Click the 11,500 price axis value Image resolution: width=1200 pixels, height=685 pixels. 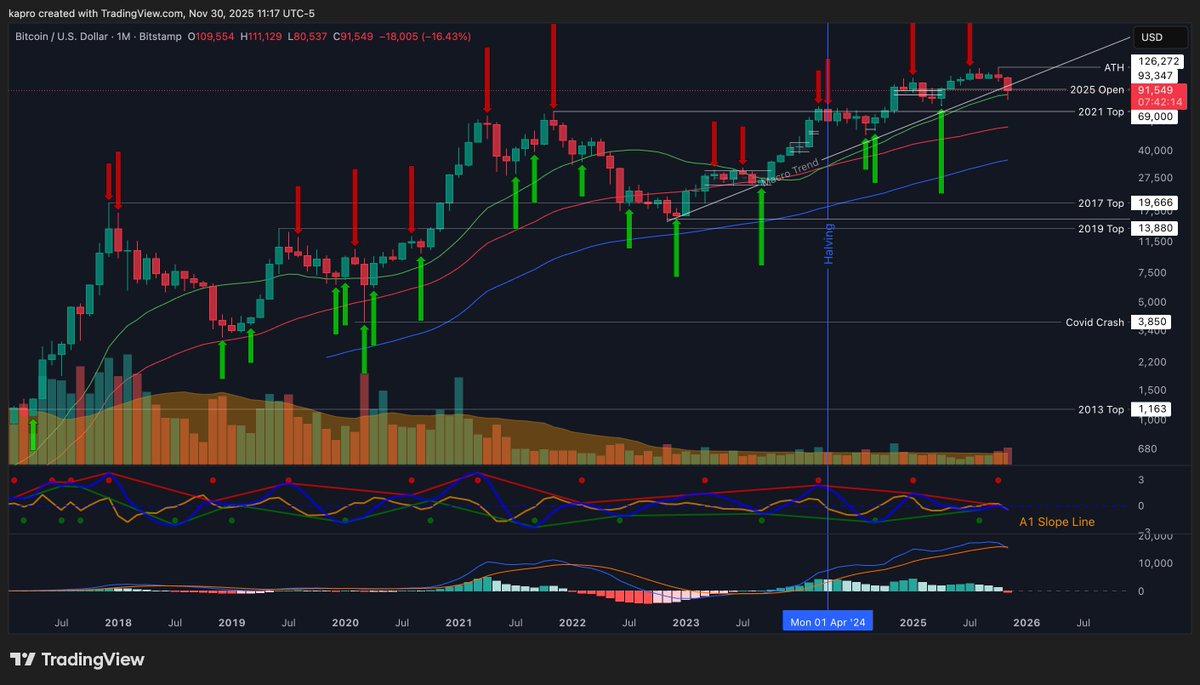pyautogui.click(x=1154, y=241)
